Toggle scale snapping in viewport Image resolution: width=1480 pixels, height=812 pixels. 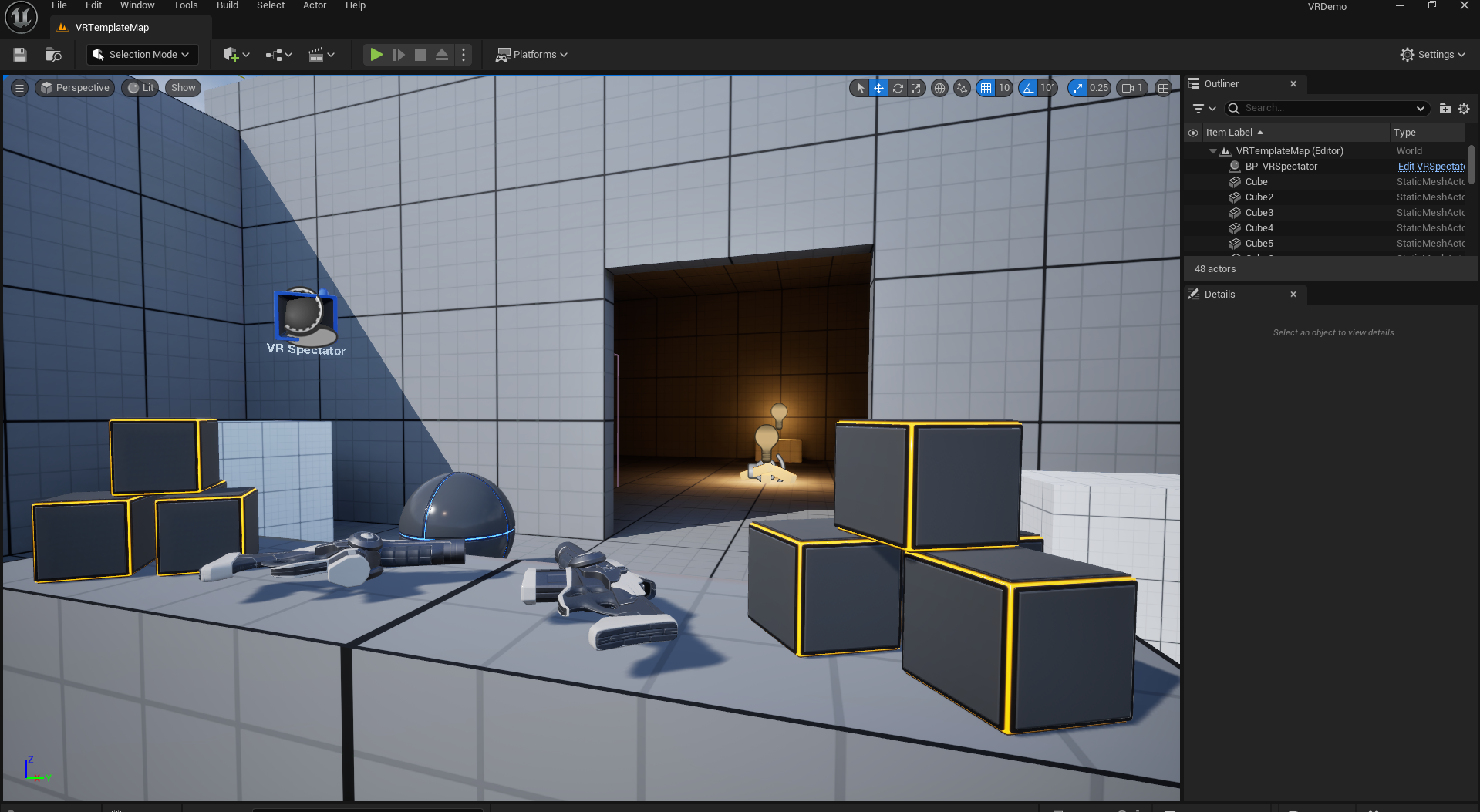point(1078,88)
